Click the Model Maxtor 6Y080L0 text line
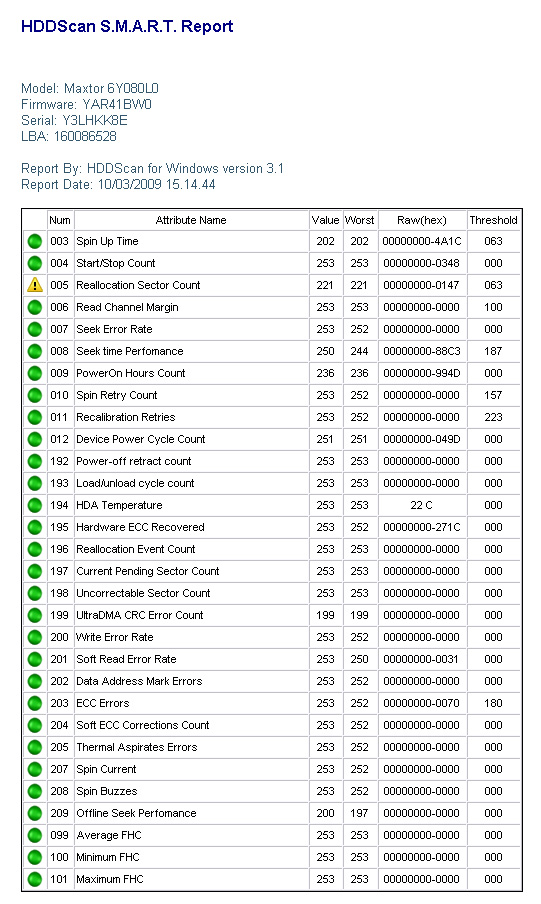This screenshot has height=904, width=541. tap(90, 88)
